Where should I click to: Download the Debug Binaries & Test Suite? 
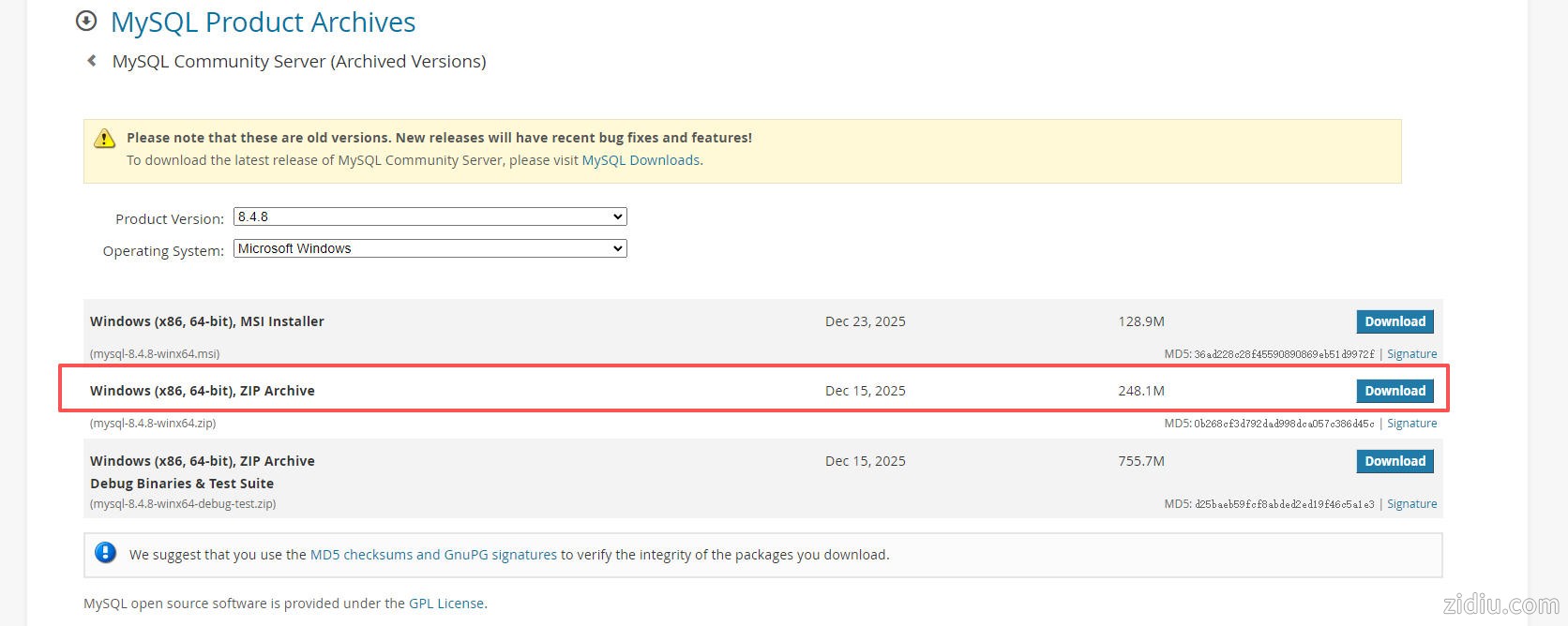click(1395, 461)
